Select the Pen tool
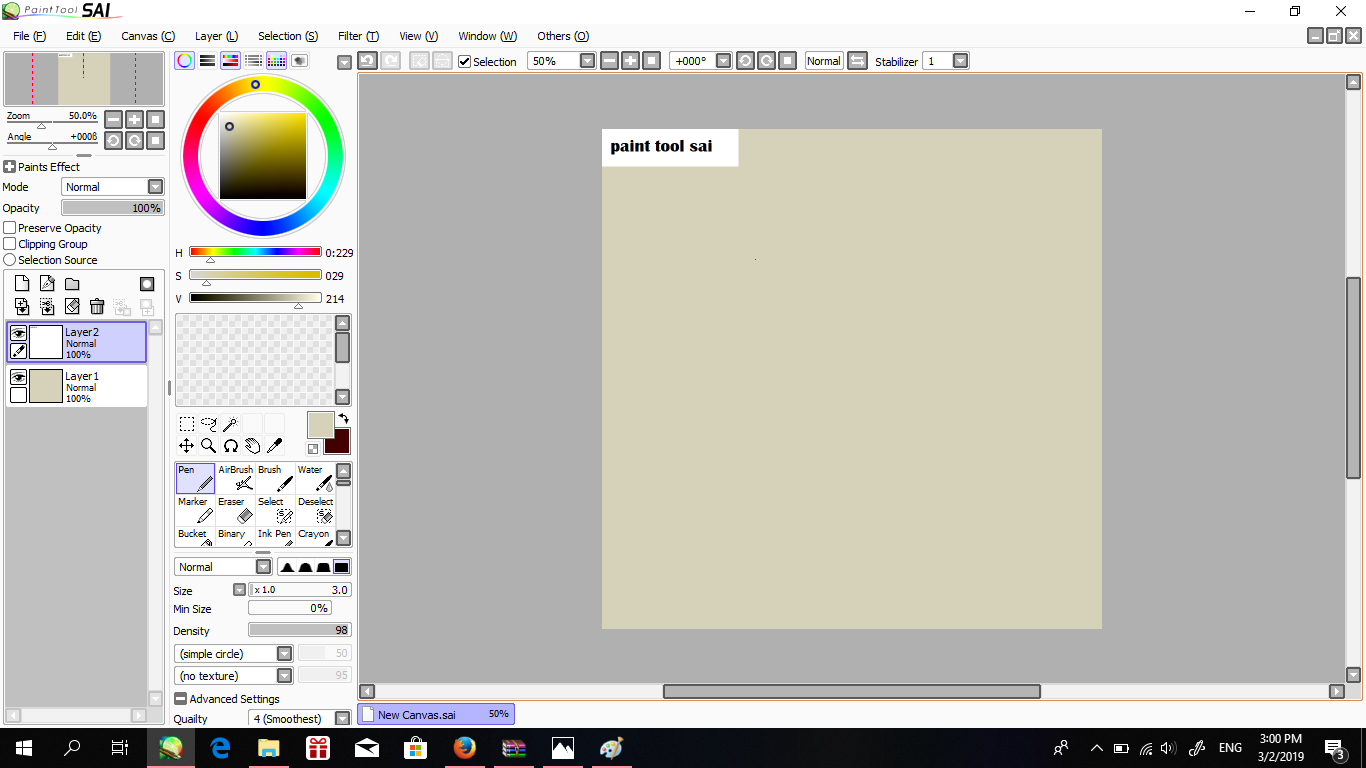The image size is (1366, 768). (x=194, y=477)
